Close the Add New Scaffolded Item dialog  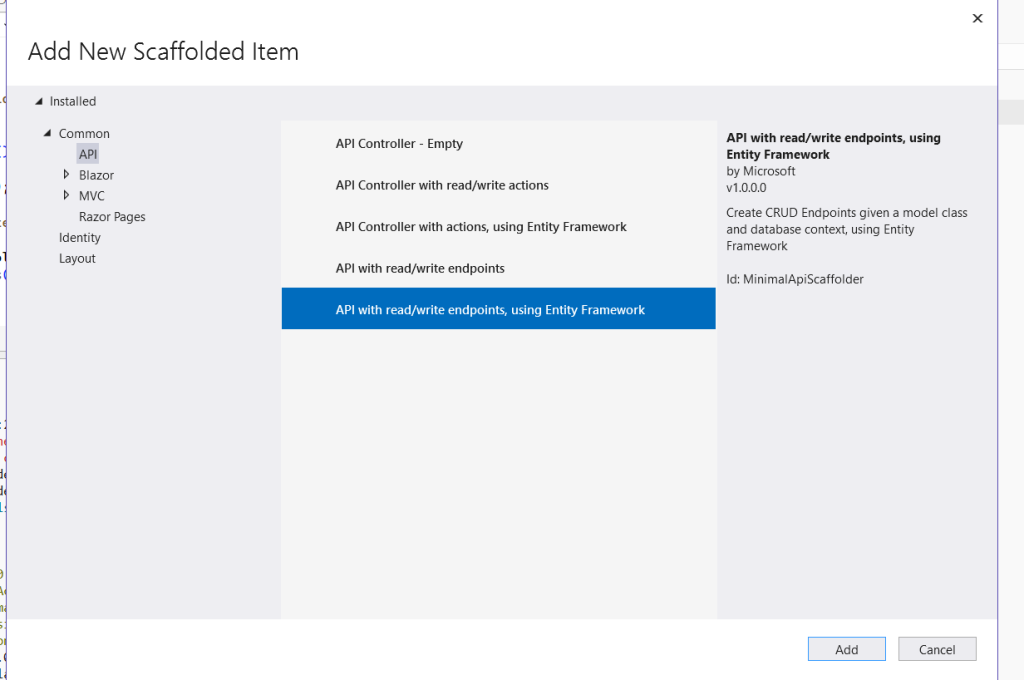pyautogui.click(x=977, y=18)
